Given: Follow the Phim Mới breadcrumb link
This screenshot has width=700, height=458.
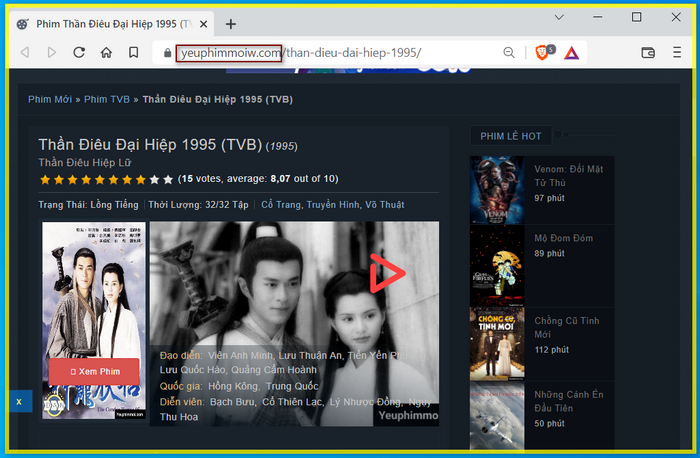Looking at the screenshot, I should (x=50, y=99).
